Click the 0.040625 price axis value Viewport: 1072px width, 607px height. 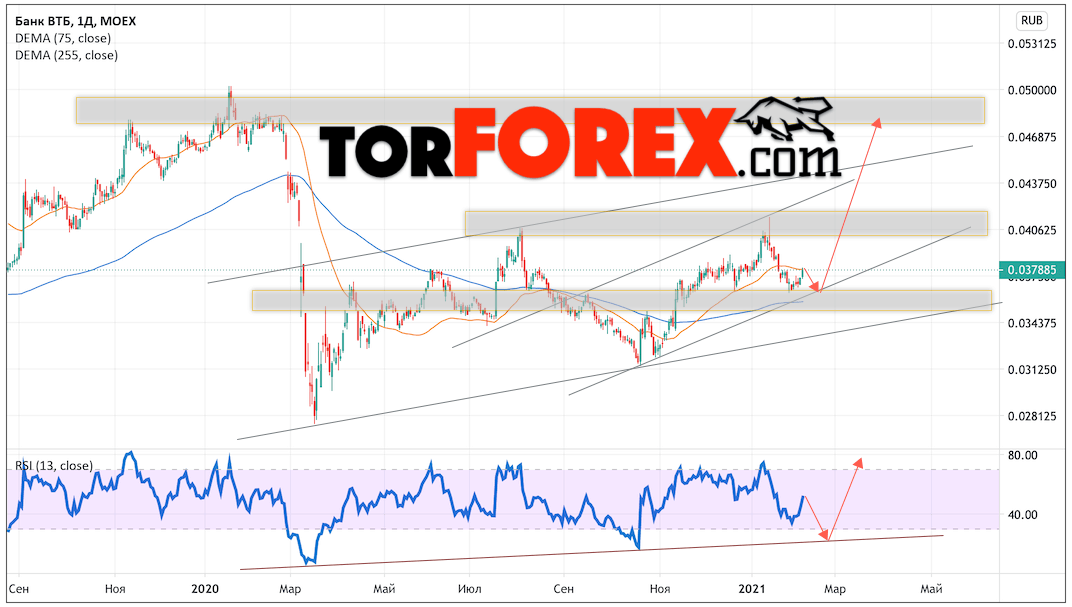tap(1032, 230)
